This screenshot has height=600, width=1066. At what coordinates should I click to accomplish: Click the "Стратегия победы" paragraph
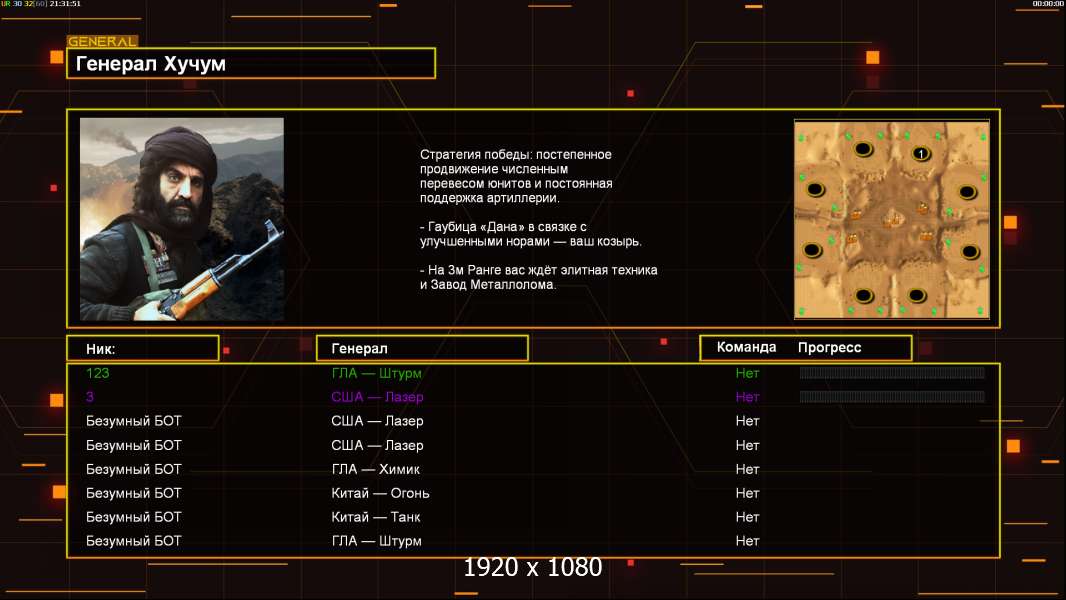516,176
